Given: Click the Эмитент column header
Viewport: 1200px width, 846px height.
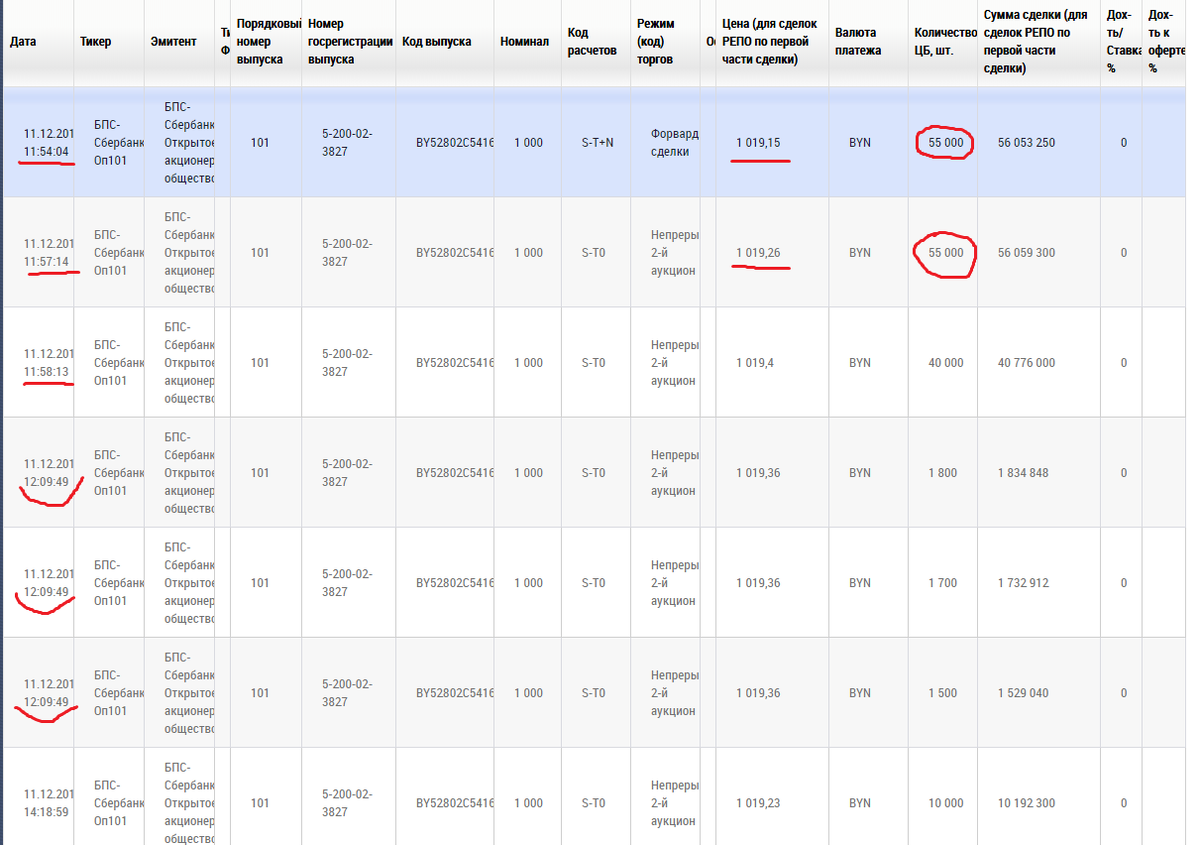Looking at the screenshot, I should pyautogui.click(x=173, y=42).
